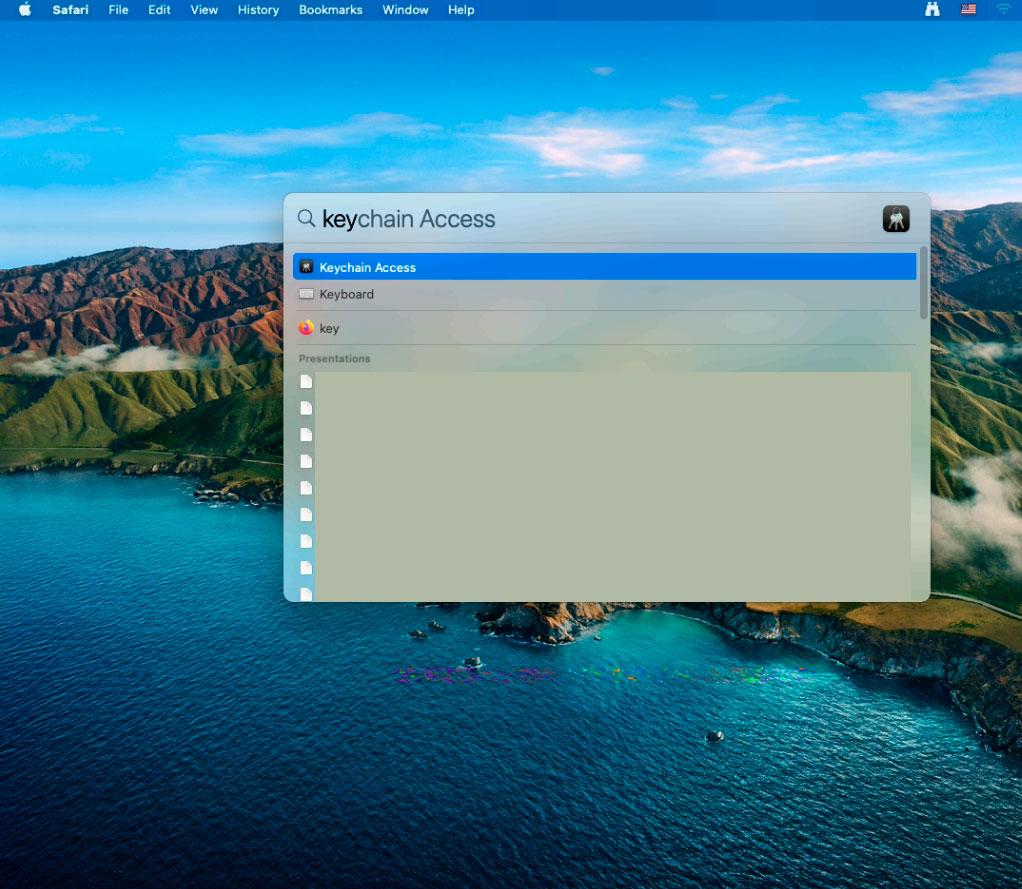Open the Safari application menu
The width and height of the screenshot is (1022, 889).
70,10
